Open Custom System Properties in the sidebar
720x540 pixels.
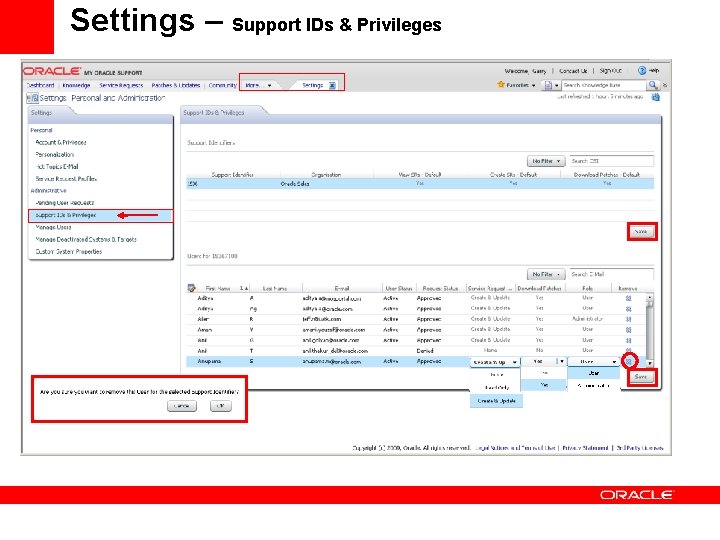coord(69,252)
